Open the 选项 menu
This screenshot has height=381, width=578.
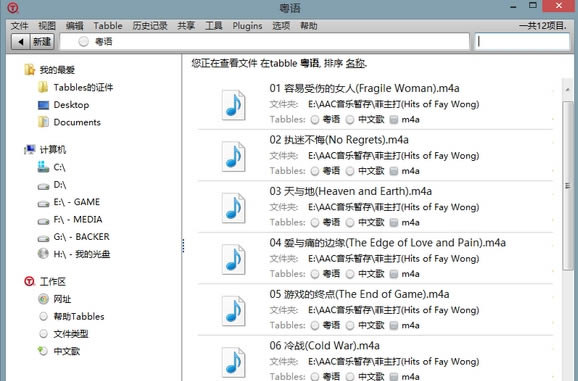pyautogui.click(x=281, y=26)
